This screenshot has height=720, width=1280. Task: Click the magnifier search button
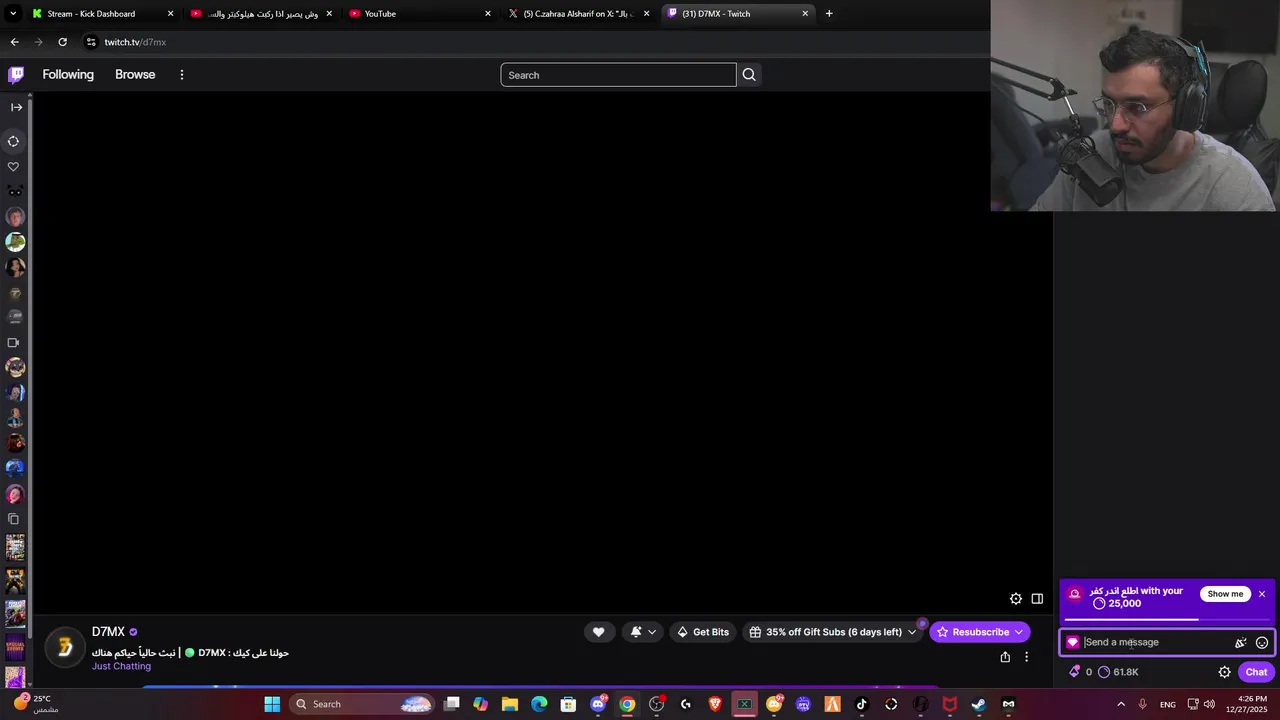pos(749,75)
